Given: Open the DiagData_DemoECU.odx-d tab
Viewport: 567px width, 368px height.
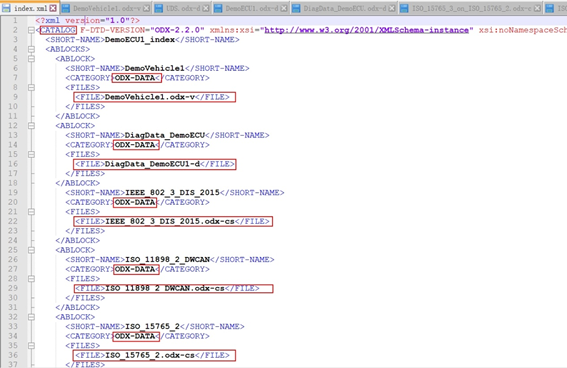Looking at the screenshot, I should click(x=345, y=8).
